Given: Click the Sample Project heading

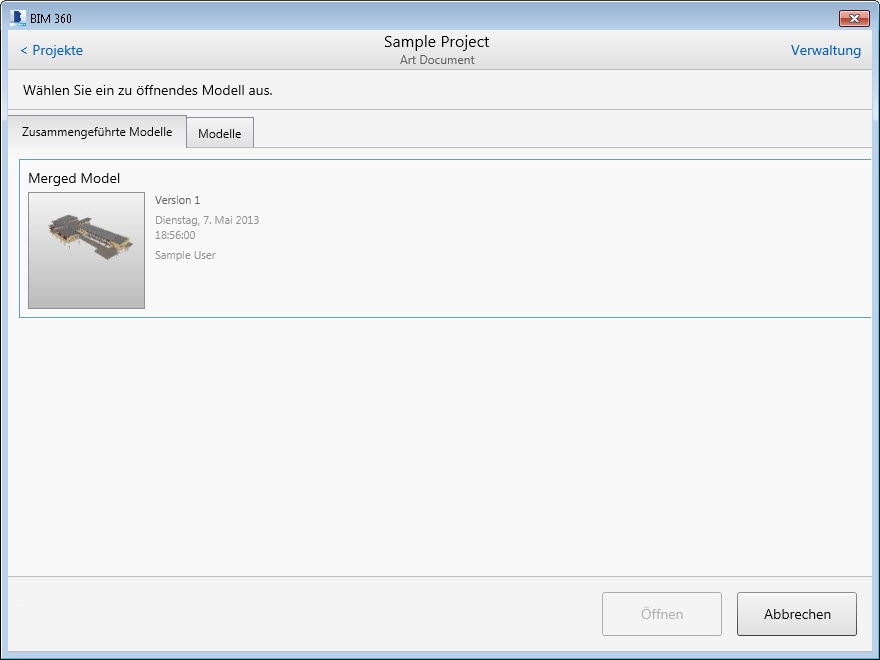Looking at the screenshot, I should (x=437, y=42).
